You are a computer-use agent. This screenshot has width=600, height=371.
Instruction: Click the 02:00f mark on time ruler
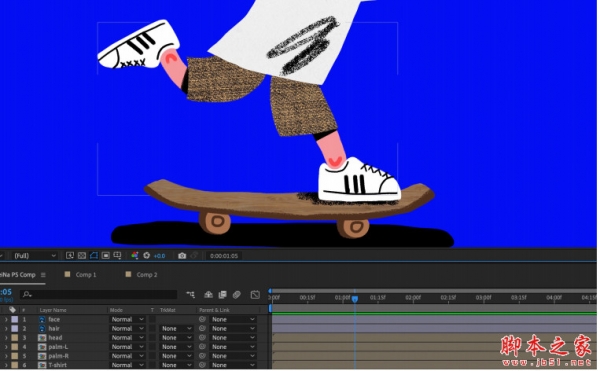click(x=413, y=298)
